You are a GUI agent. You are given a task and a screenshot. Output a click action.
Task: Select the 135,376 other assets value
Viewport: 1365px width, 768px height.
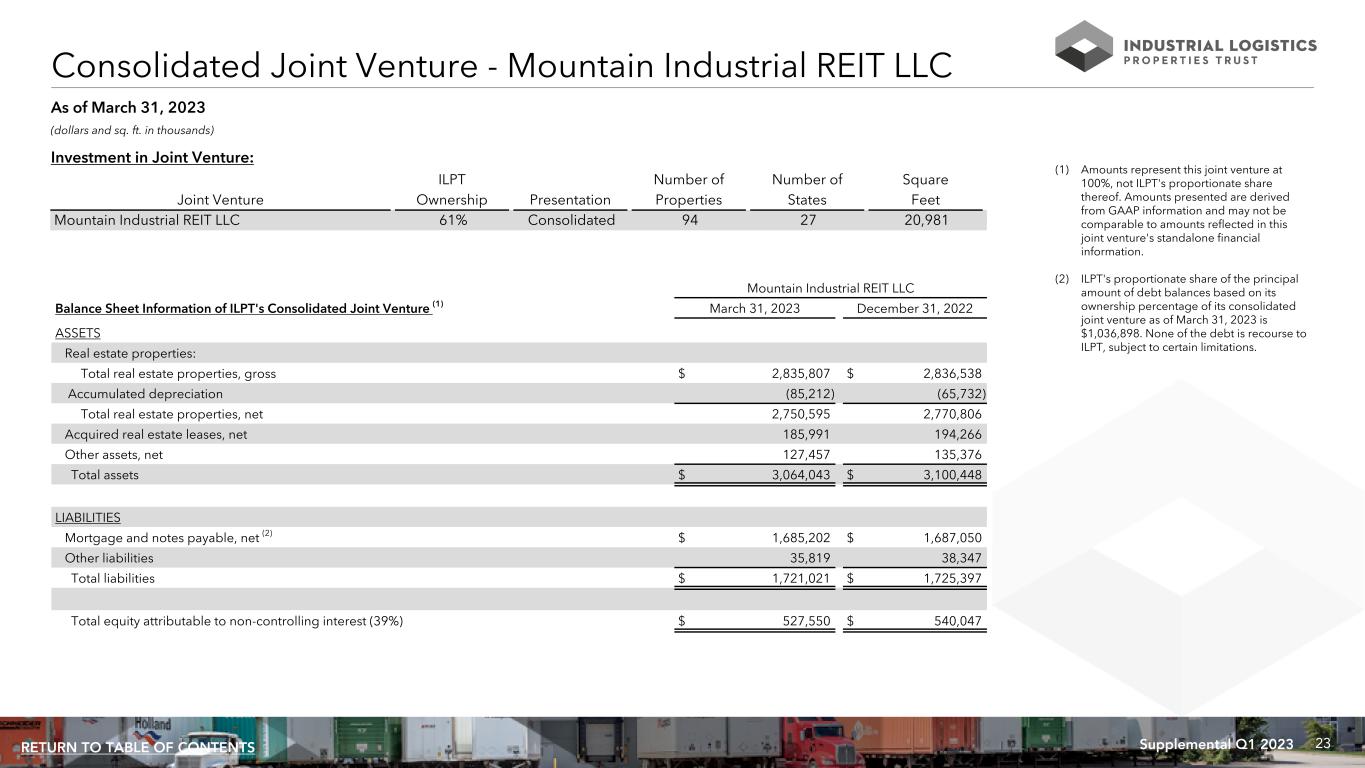[960, 454]
